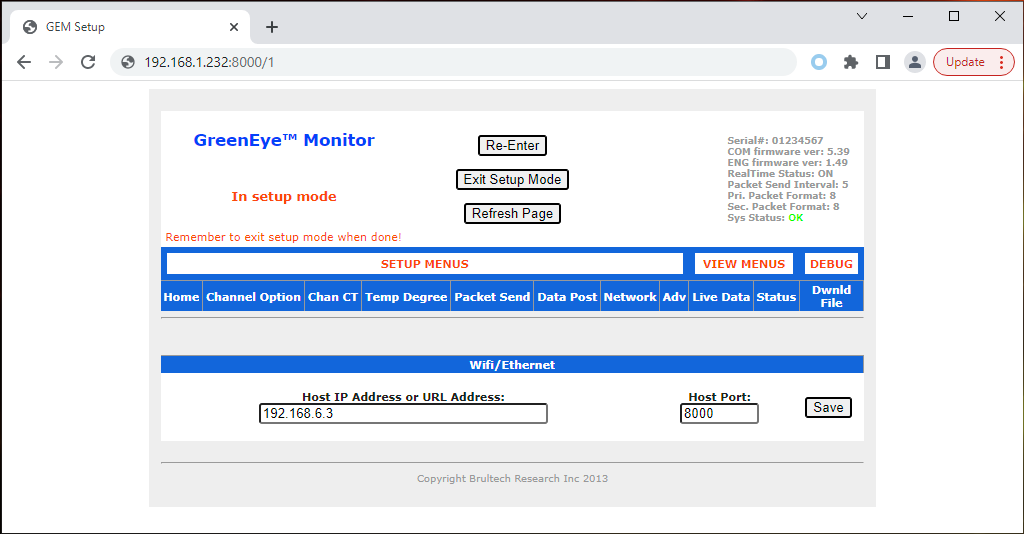Click Exit Setup Mode button
The height and width of the screenshot is (534, 1024).
coord(513,180)
